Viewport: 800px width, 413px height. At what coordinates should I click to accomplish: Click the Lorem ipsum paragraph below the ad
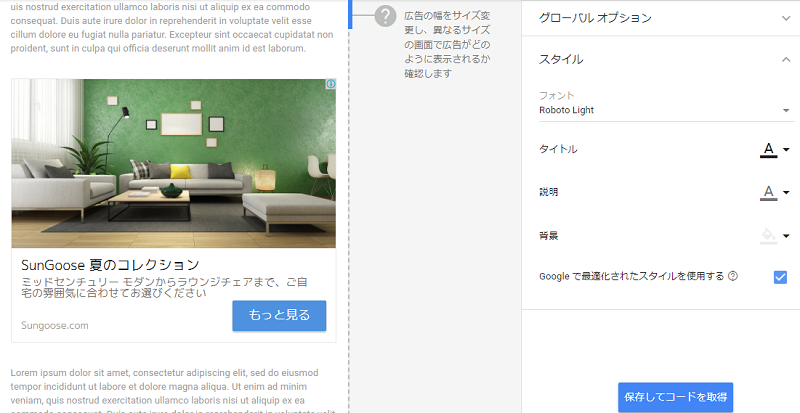[x=172, y=391]
